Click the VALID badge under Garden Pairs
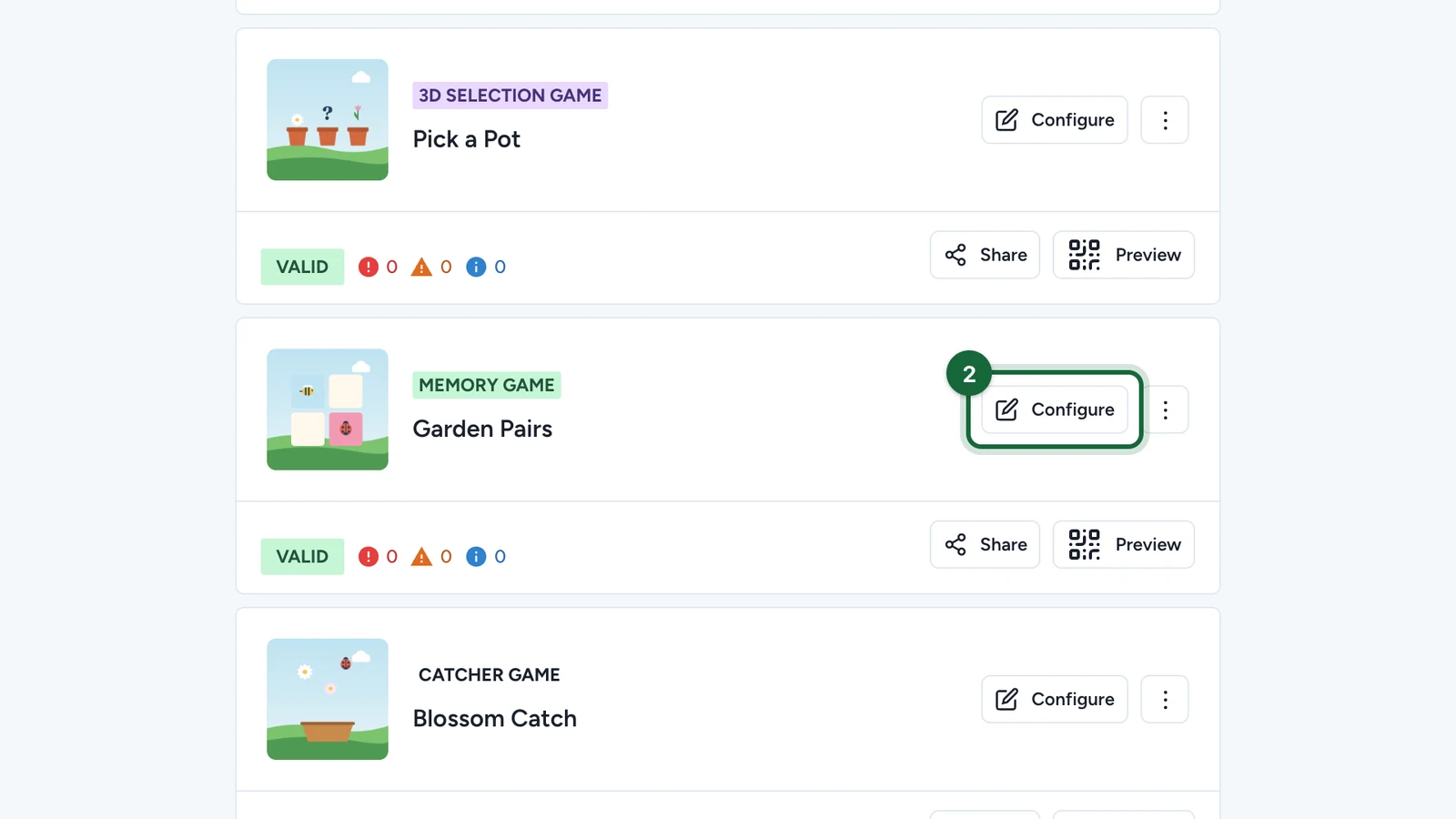Image resolution: width=1456 pixels, height=819 pixels. coord(302,556)
